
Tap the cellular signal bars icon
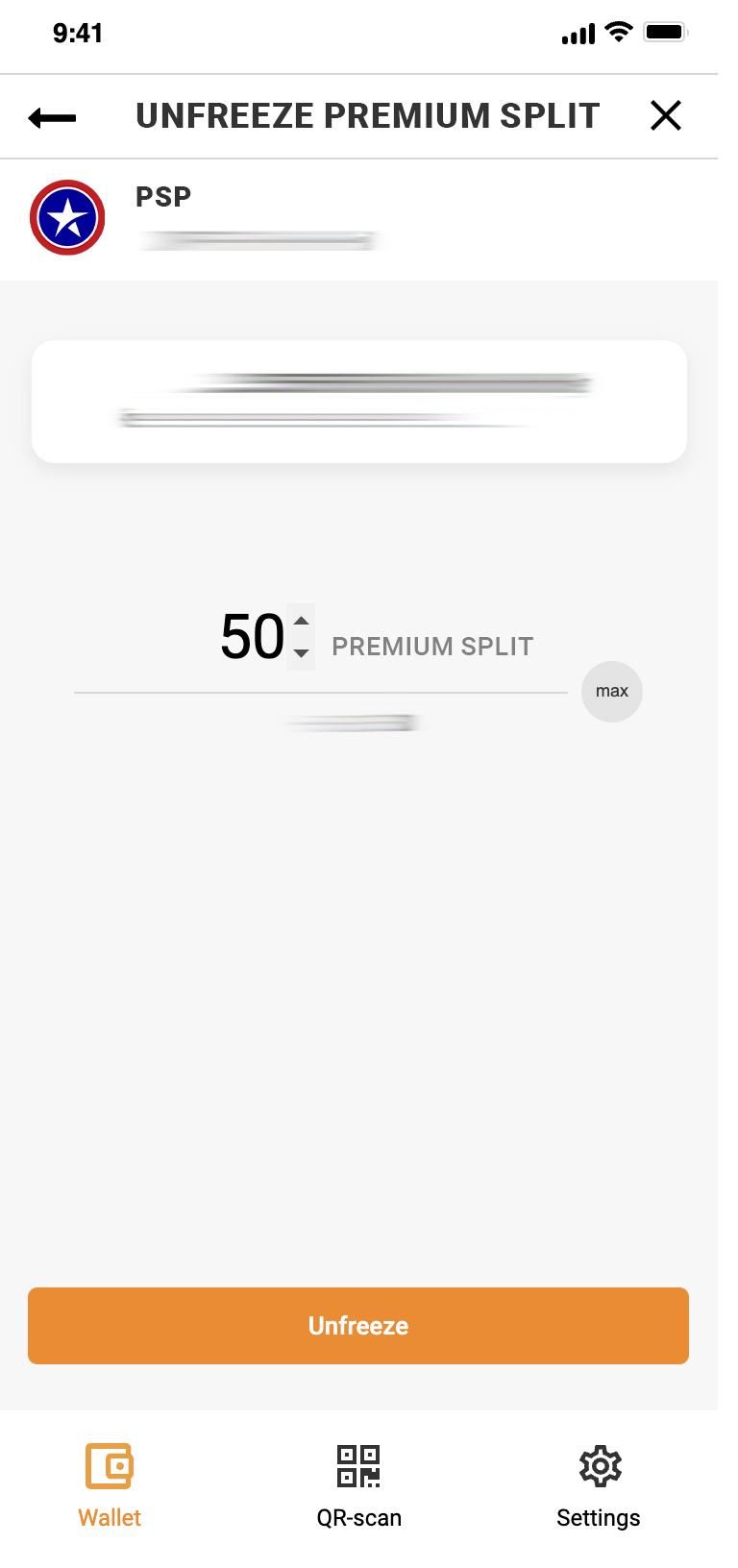pos(578,35)
